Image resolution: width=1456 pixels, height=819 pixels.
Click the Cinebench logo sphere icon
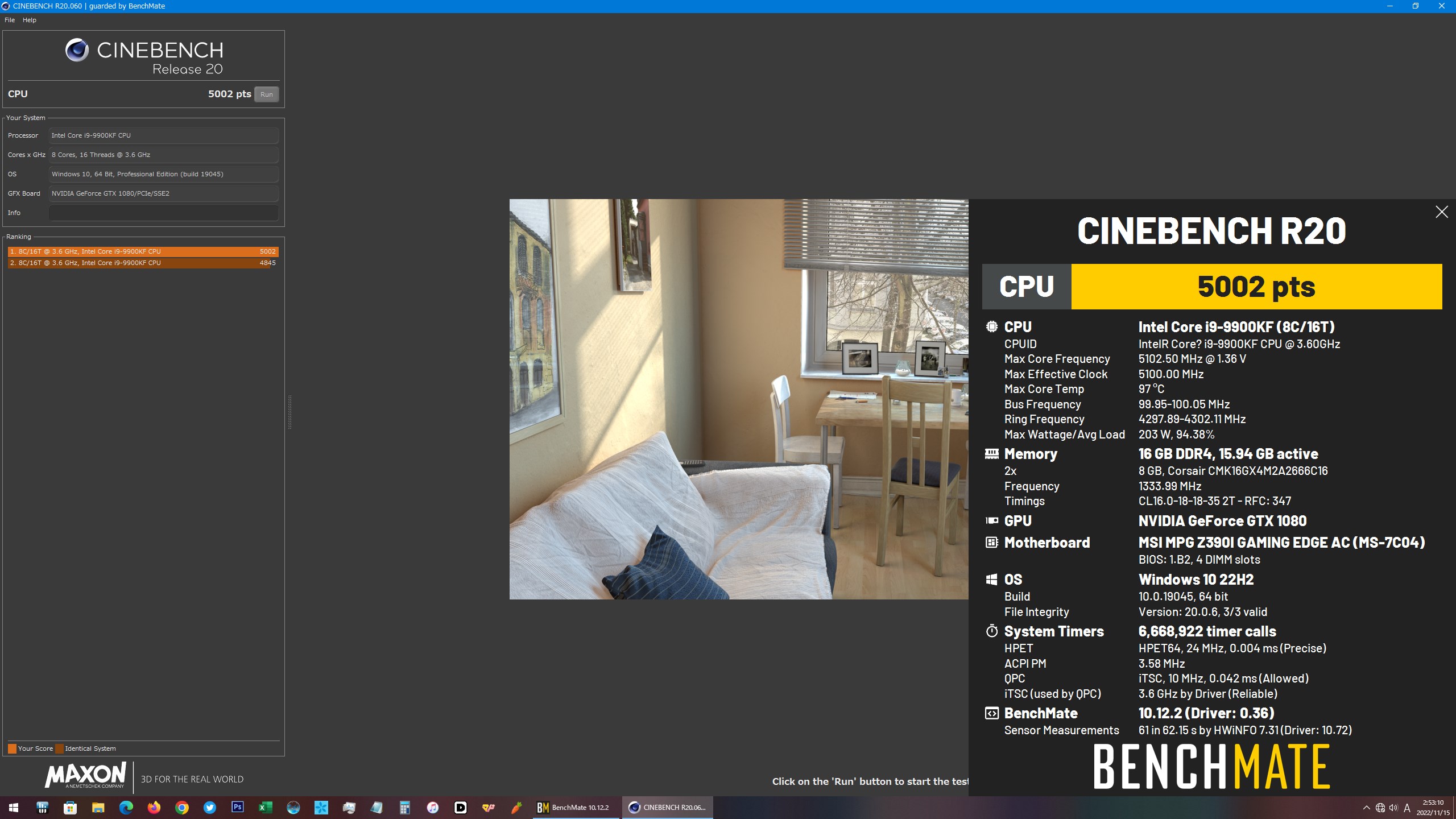[x=77, y=50]
